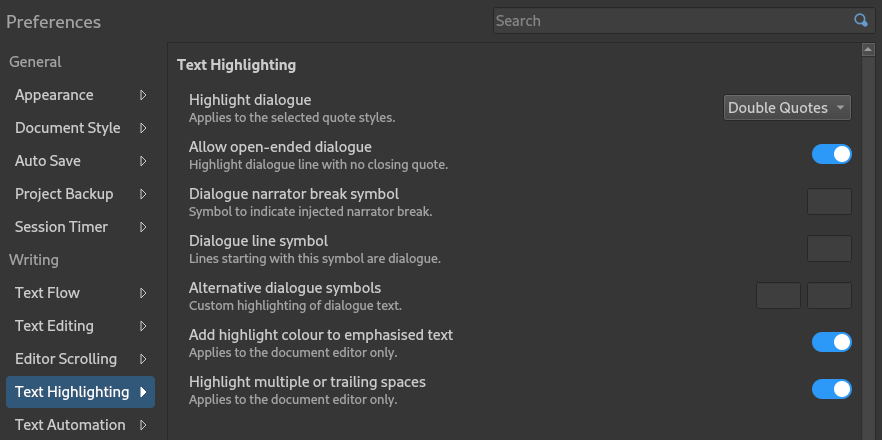This screenshot has width=882, height=440.
Task: Click the search magnifier icon
Action: (x=861, y=21)
